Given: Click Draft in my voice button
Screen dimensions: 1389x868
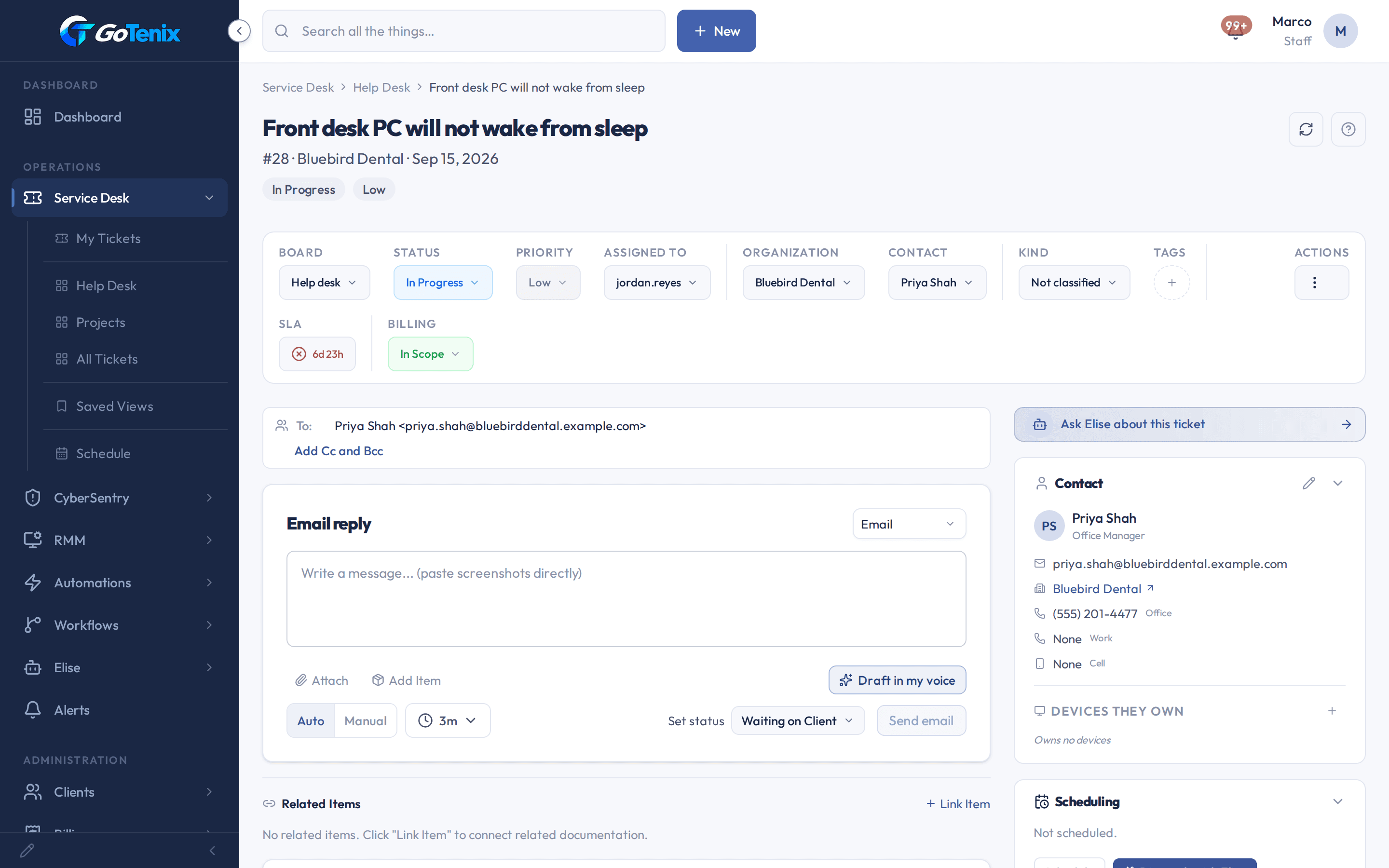Looking at the screenshot, I should click(x=897, y=680).
